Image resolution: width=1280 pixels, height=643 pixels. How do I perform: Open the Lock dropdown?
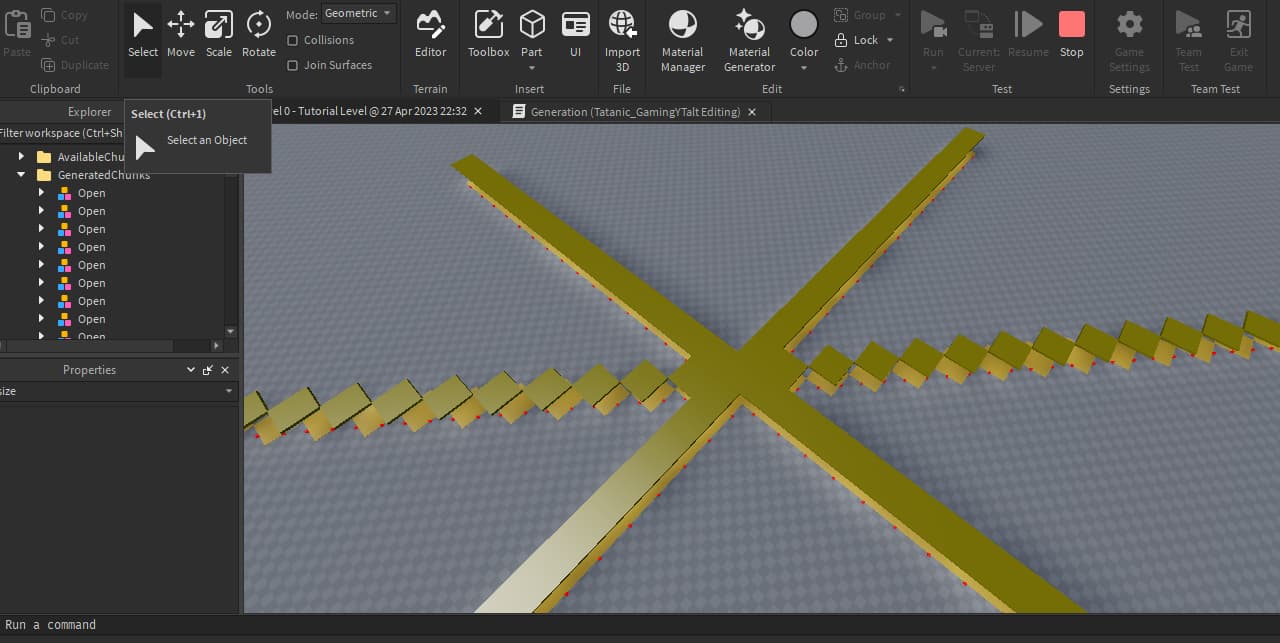[866, 40]
